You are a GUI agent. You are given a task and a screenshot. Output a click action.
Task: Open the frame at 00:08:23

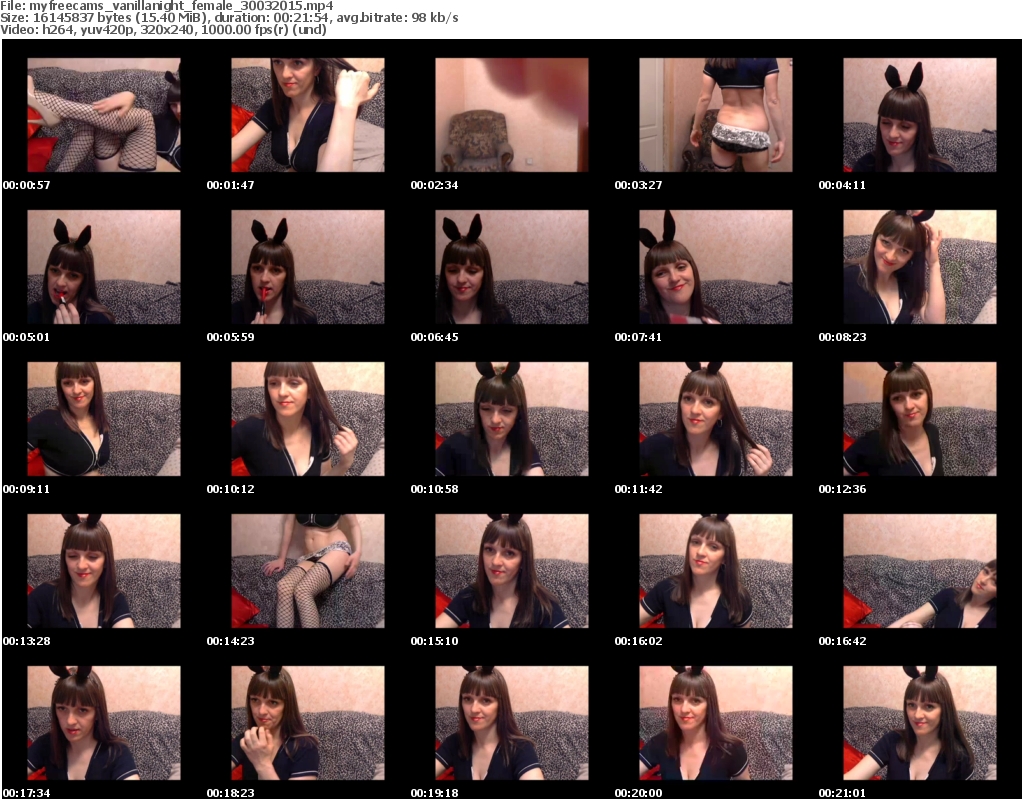tap(920, 267)
